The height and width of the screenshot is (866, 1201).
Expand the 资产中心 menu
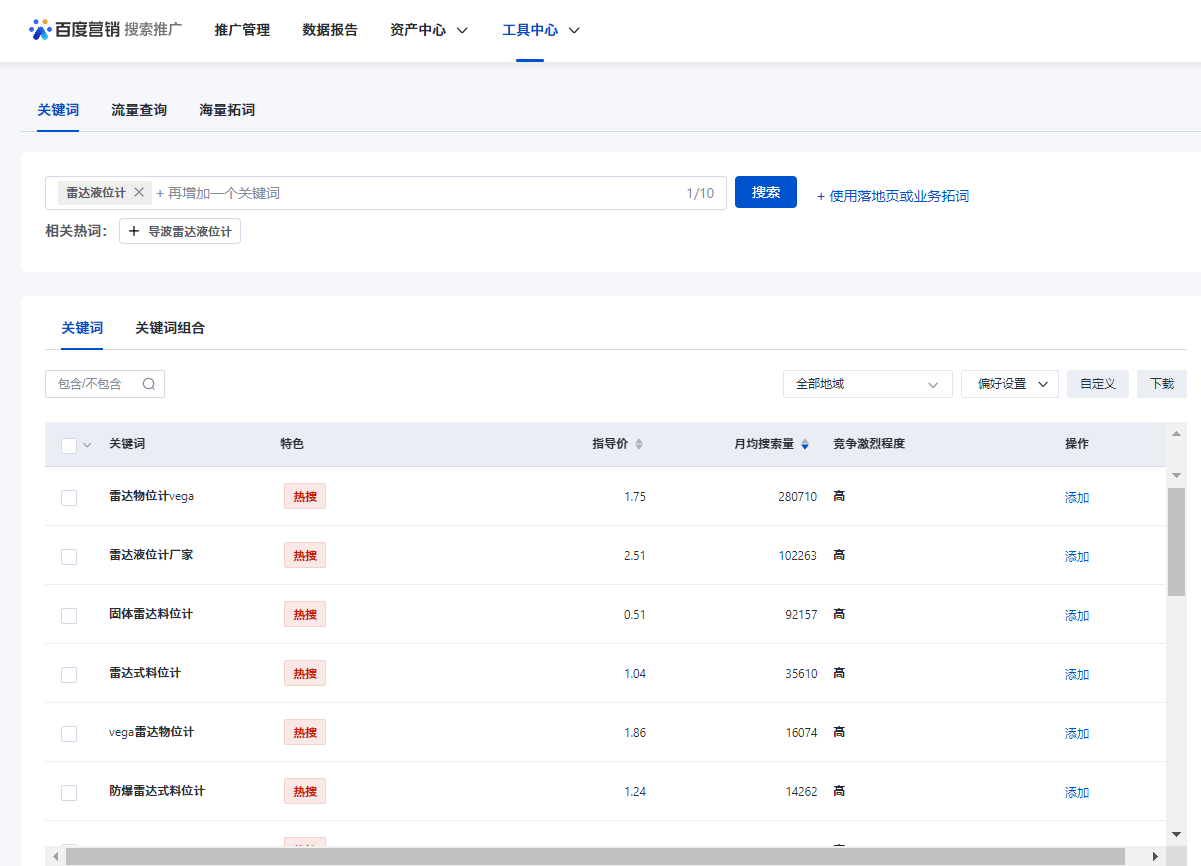pos(428,30)
